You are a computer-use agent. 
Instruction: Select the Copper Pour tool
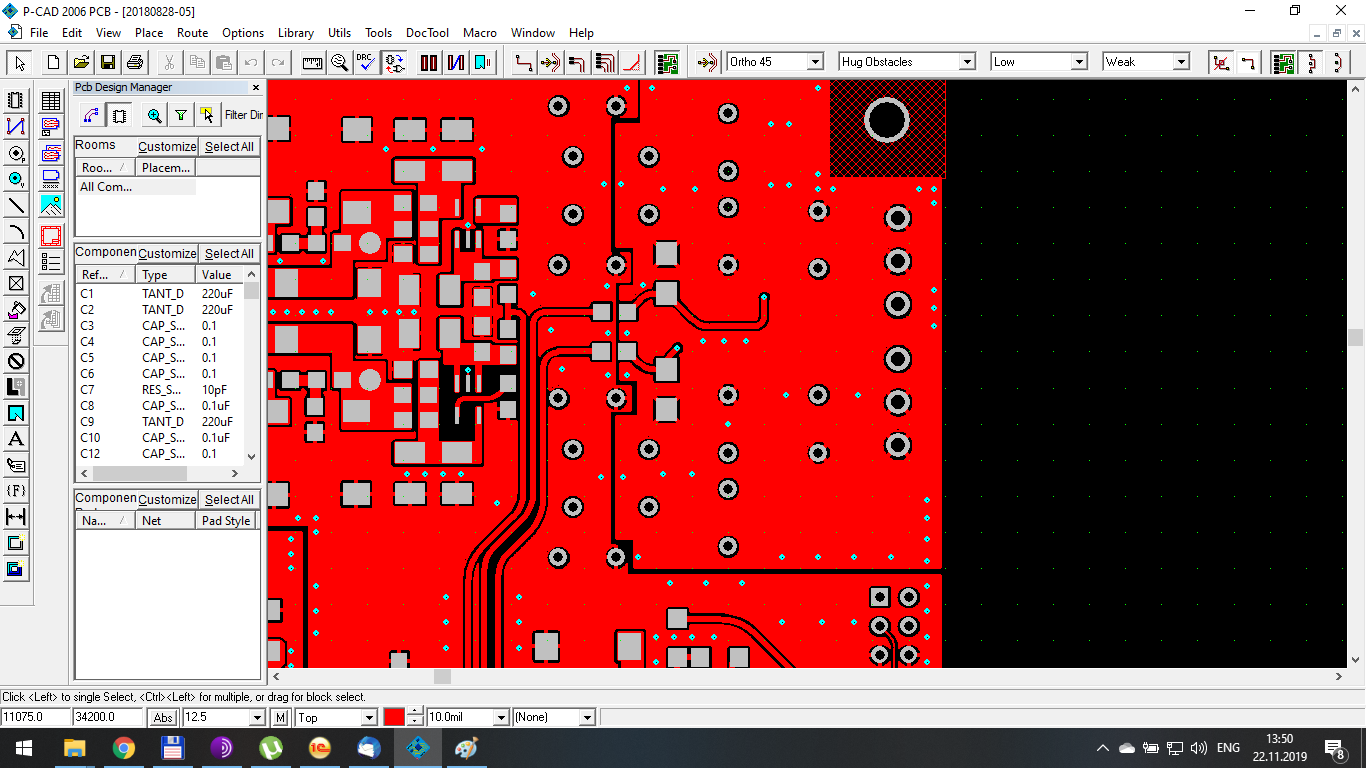click(16, 309)
